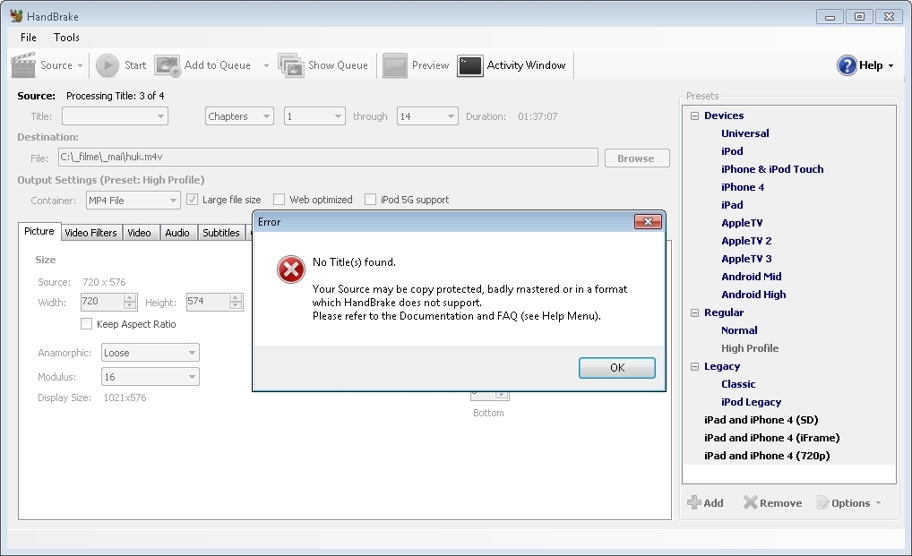Viewport: 912px width, 556px height.
Task: Open the Add to Queue dropdown arrow
Action: tap(266, 66)
